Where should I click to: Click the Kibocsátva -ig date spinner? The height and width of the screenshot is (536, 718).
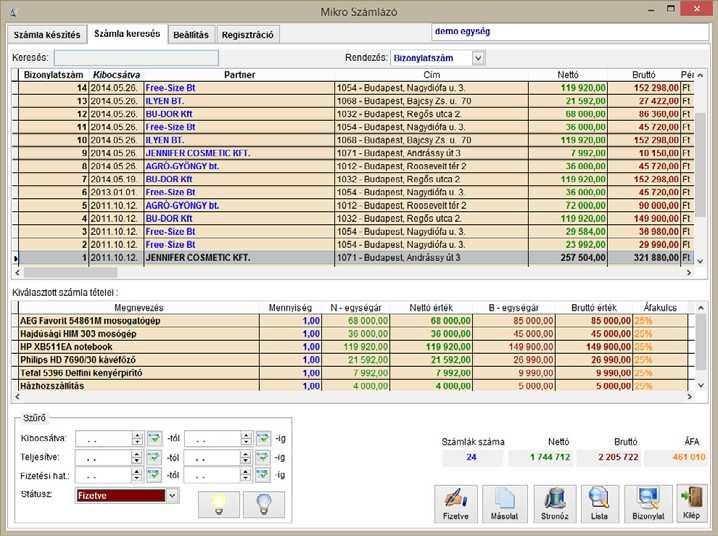(246, 439)
